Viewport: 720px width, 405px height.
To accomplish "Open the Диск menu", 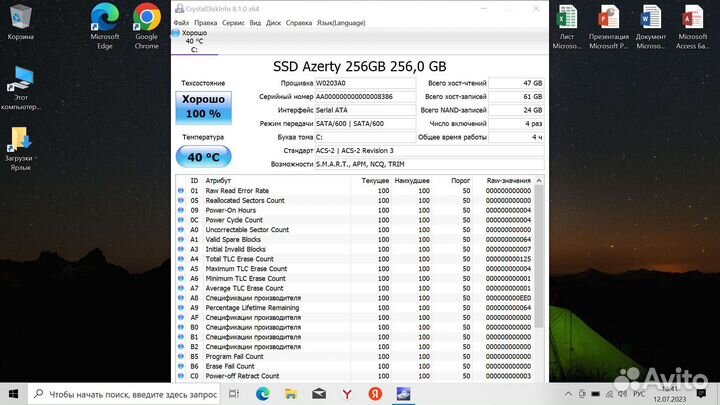I will coord(273,22).
